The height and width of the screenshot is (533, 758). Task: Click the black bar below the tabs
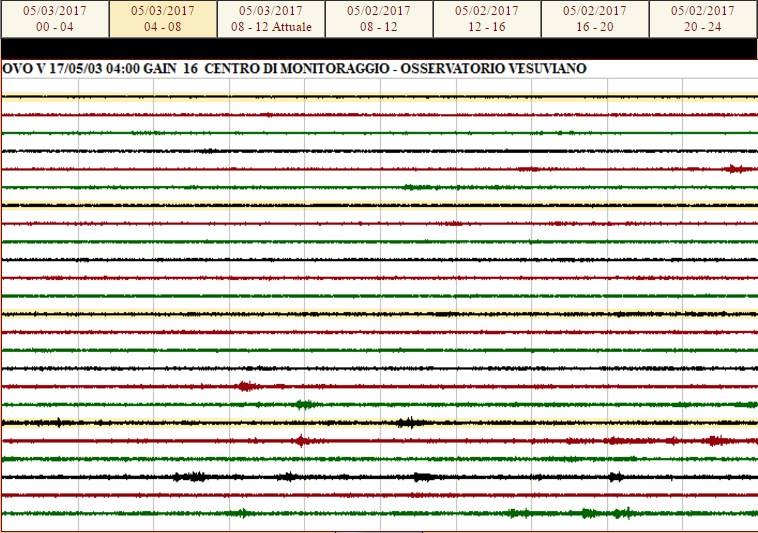(x=379, y=49)
